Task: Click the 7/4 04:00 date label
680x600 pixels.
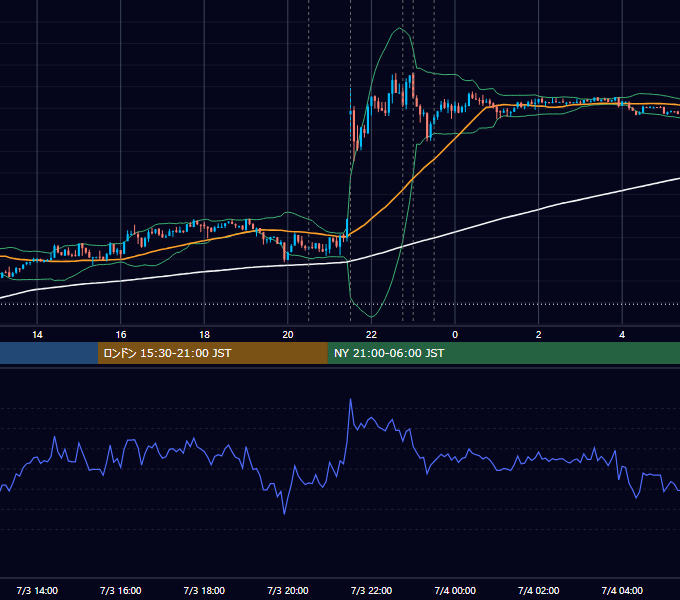Action: [x=622, y=590]
